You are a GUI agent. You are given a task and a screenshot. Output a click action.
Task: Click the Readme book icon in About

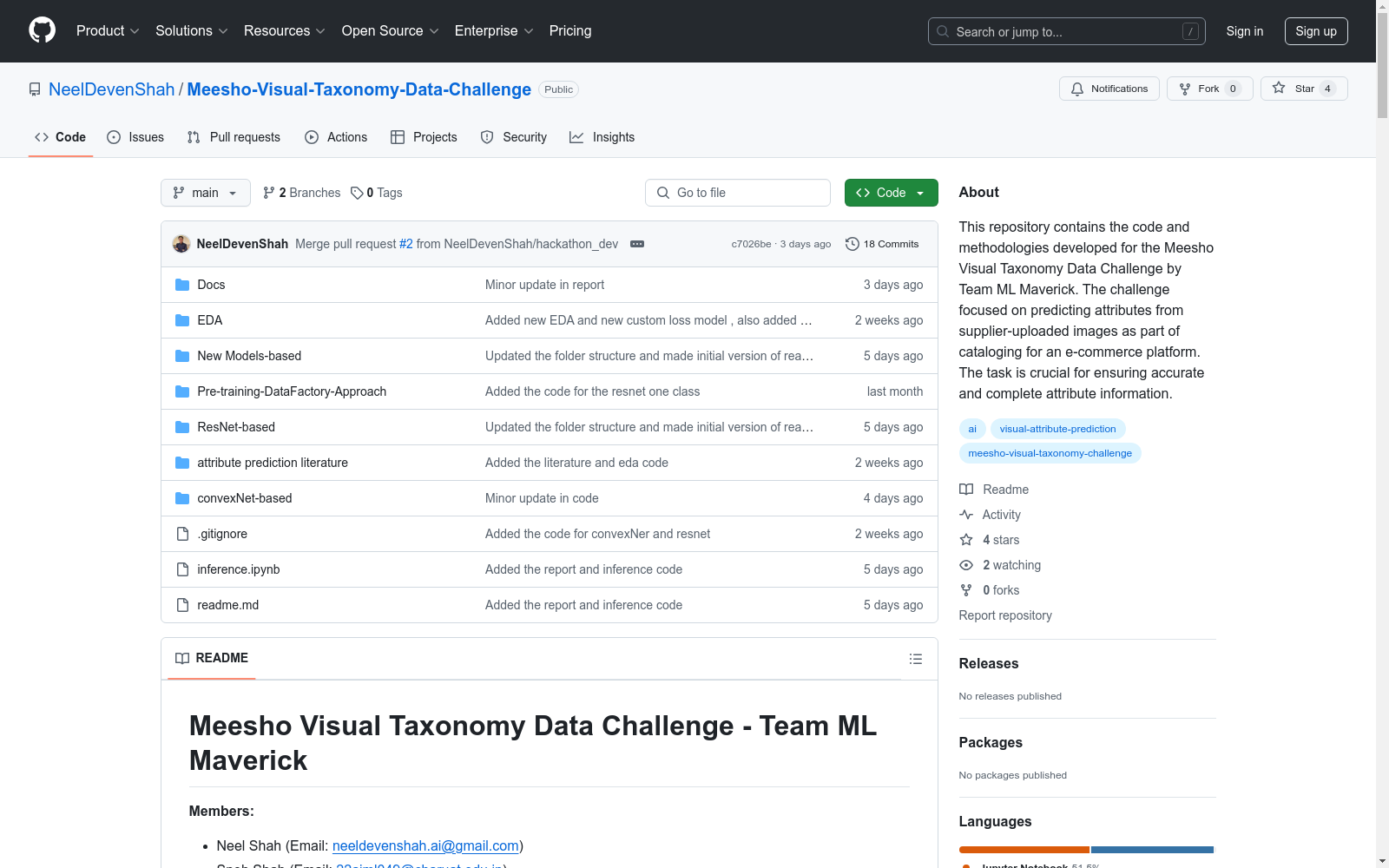coord(966,490)
